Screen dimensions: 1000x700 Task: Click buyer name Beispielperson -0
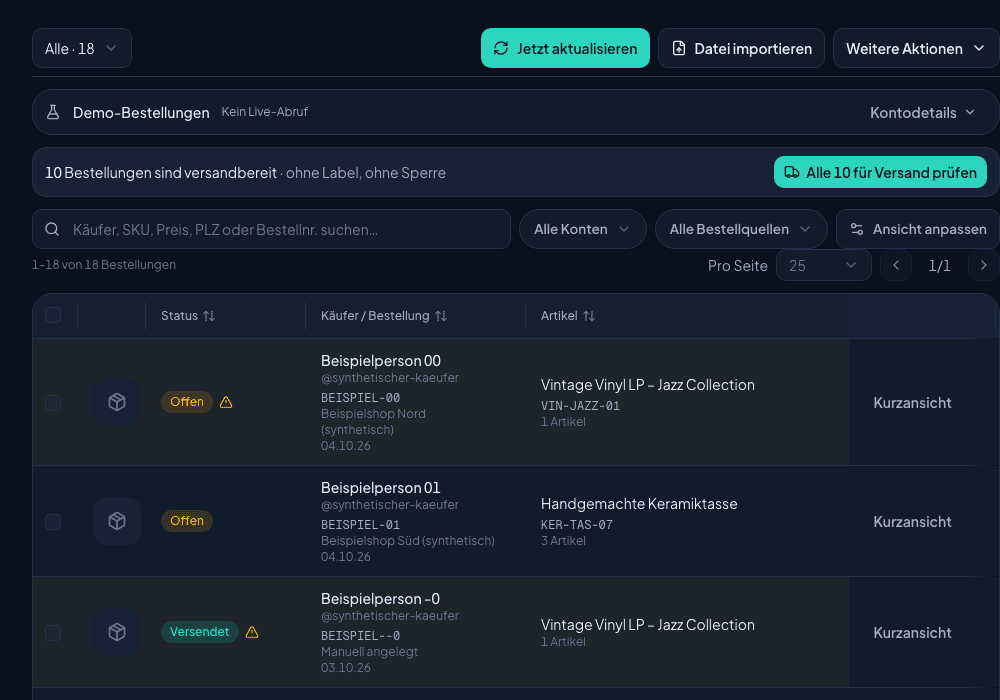click(380, 599)
